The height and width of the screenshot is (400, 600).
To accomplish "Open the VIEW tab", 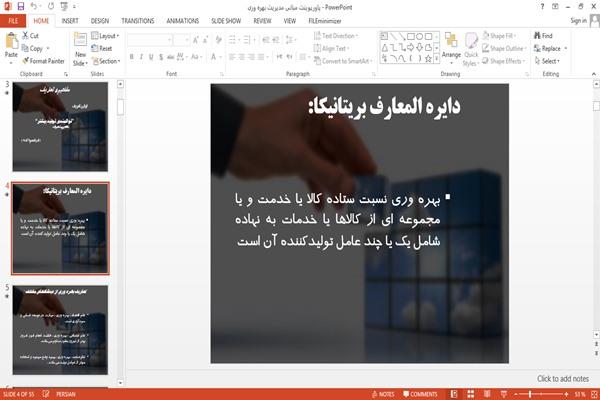I will (x=290, y=21).
